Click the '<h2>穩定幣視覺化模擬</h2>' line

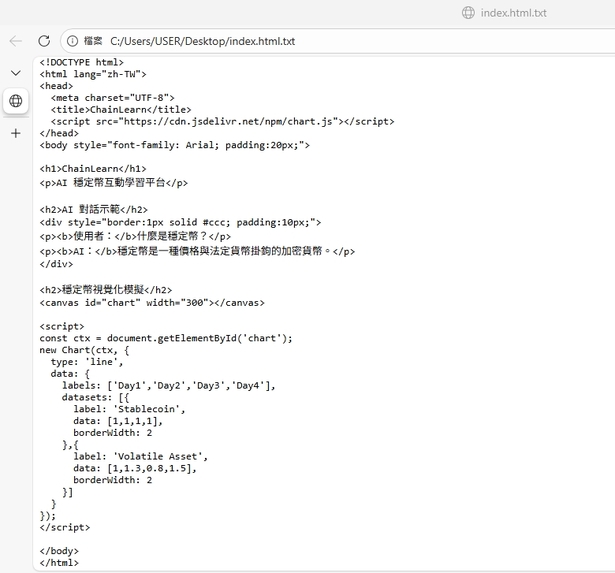click(106, 290)
